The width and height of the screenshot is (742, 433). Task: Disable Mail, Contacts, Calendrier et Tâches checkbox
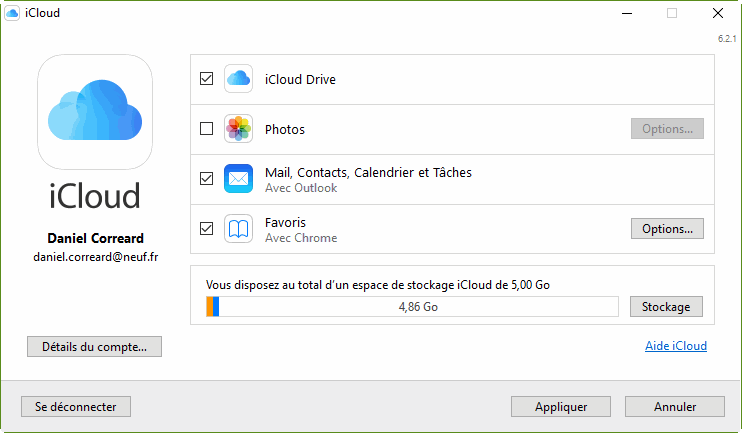pyautogui.click(x=207, y=179)
